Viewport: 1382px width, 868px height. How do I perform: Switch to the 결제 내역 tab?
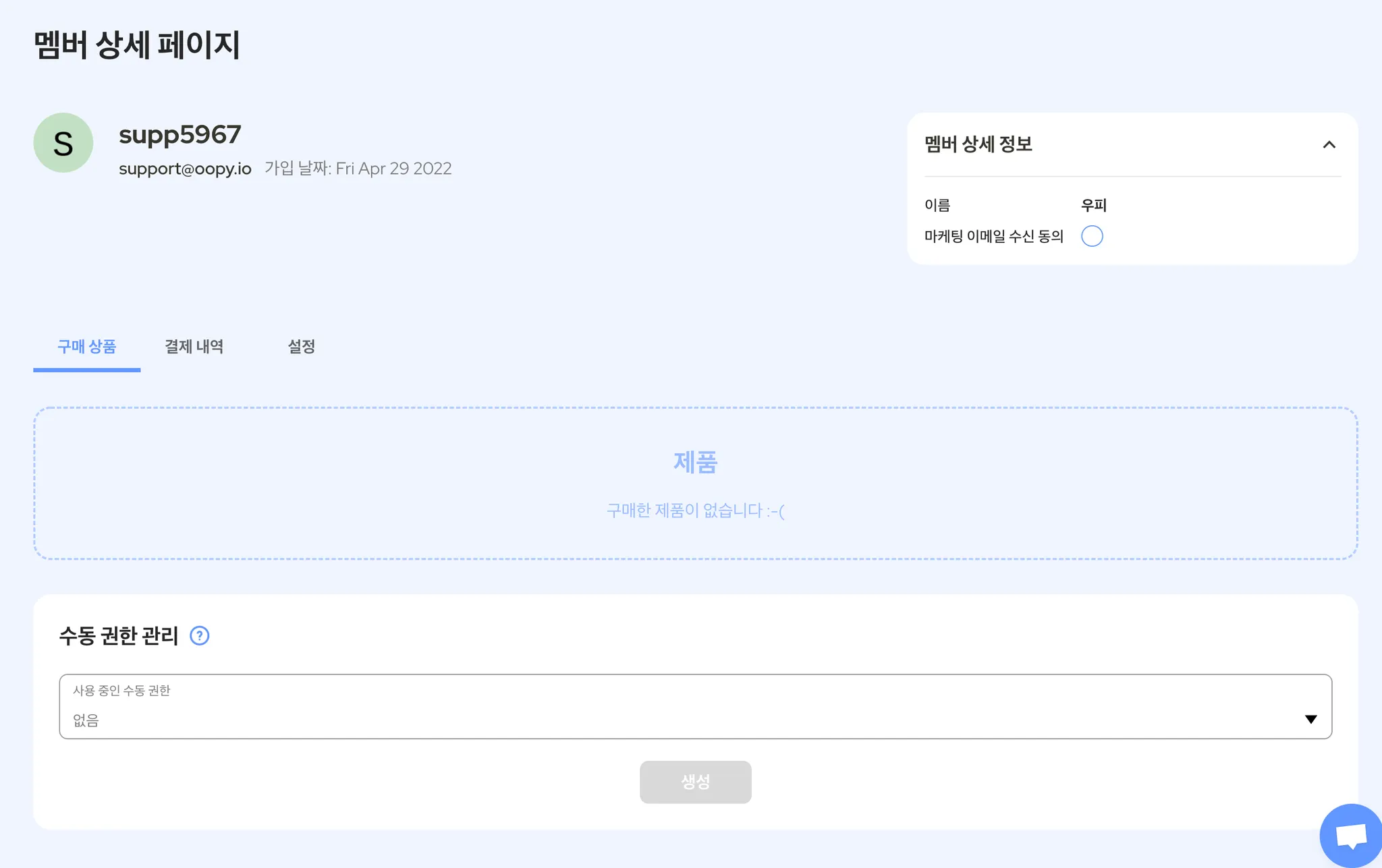click(194, 347)
